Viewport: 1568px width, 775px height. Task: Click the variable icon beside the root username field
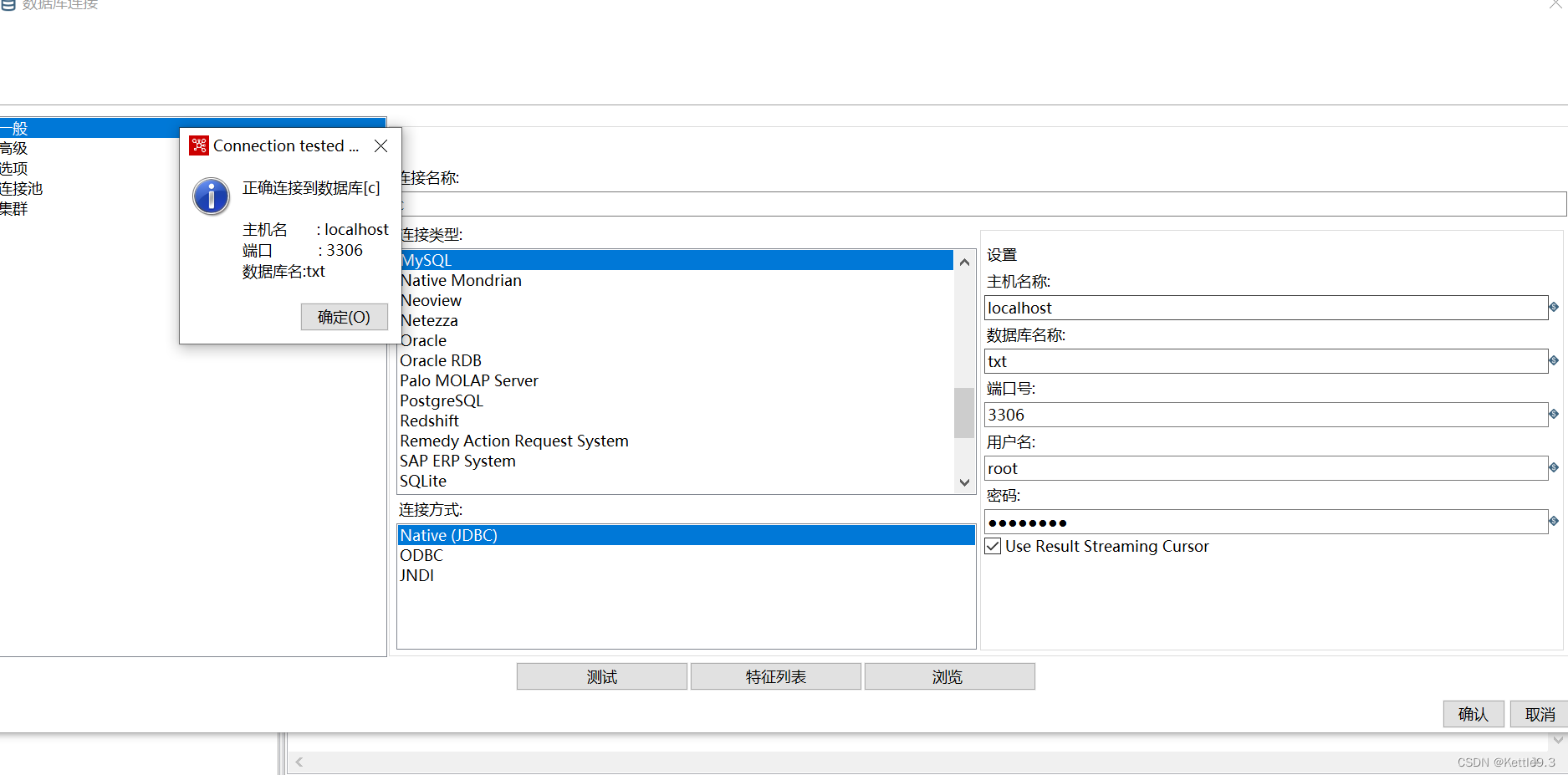[1554, 467]
